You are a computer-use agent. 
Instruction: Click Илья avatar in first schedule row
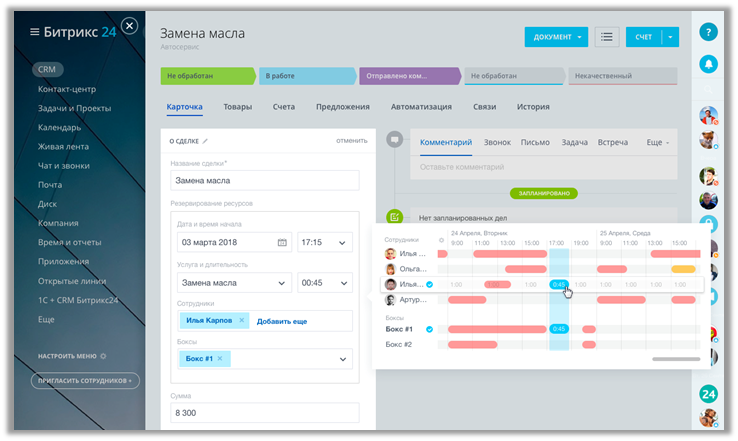tap(390, 254)
